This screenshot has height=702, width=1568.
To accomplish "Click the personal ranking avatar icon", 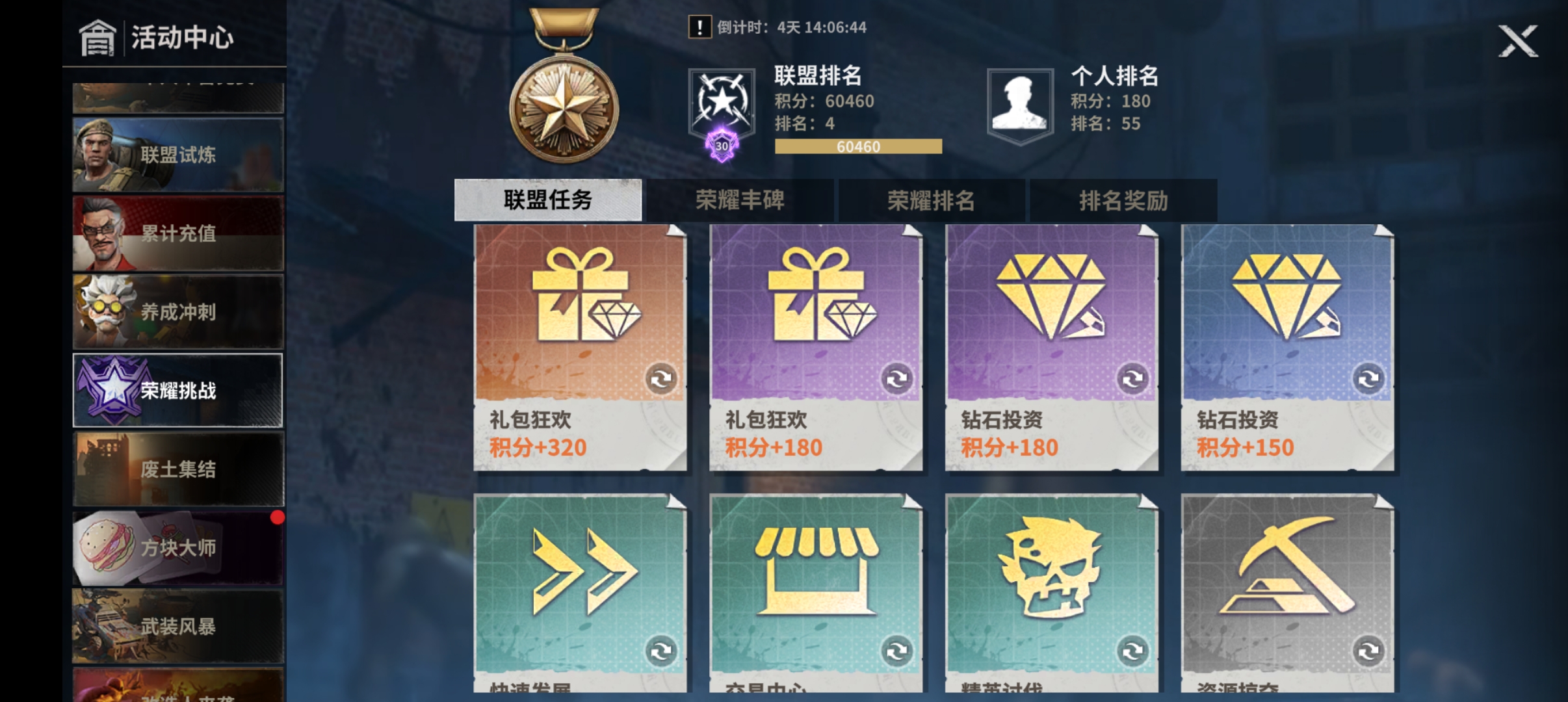I will (1020, 103).
